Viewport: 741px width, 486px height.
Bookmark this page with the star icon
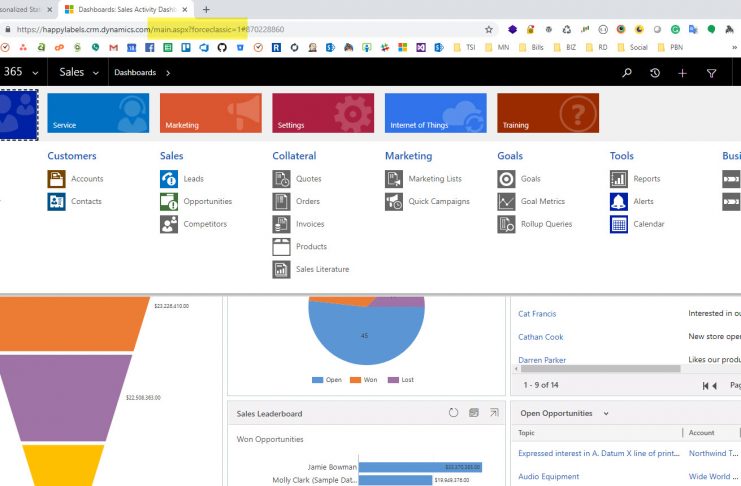489,29
